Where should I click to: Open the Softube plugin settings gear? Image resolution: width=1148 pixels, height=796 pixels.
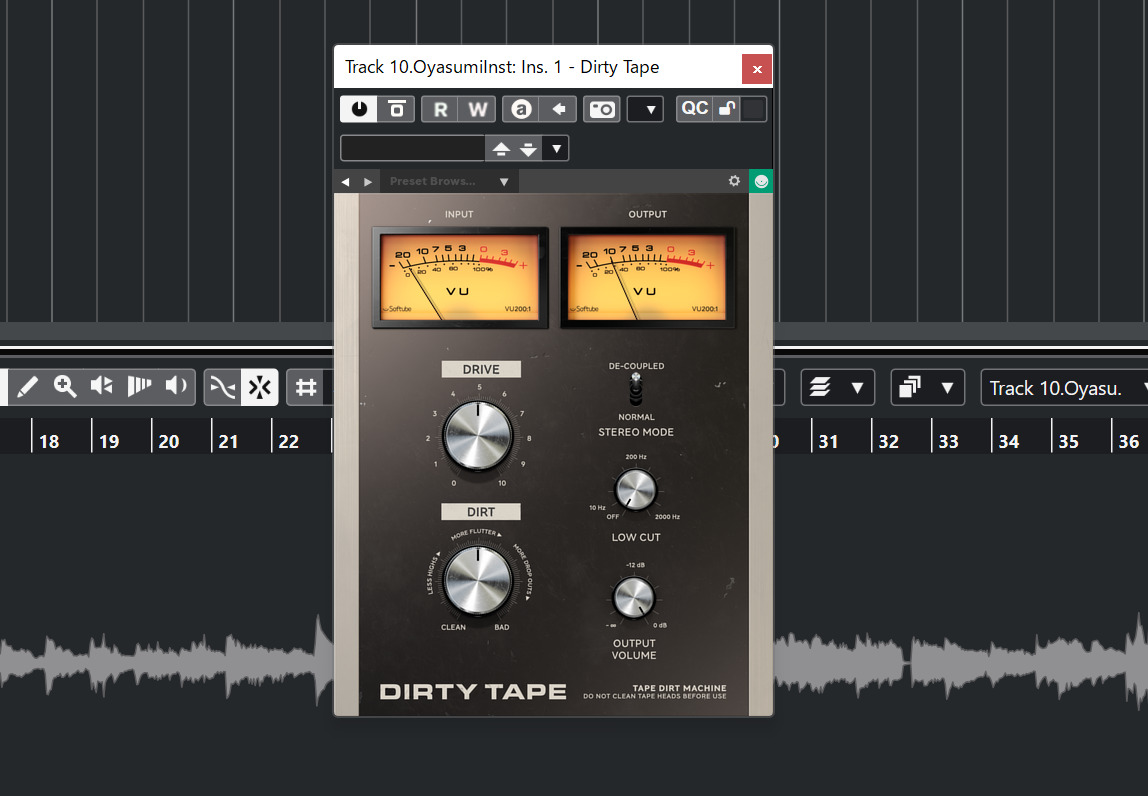pyautogui.click(x=734, y=181)
